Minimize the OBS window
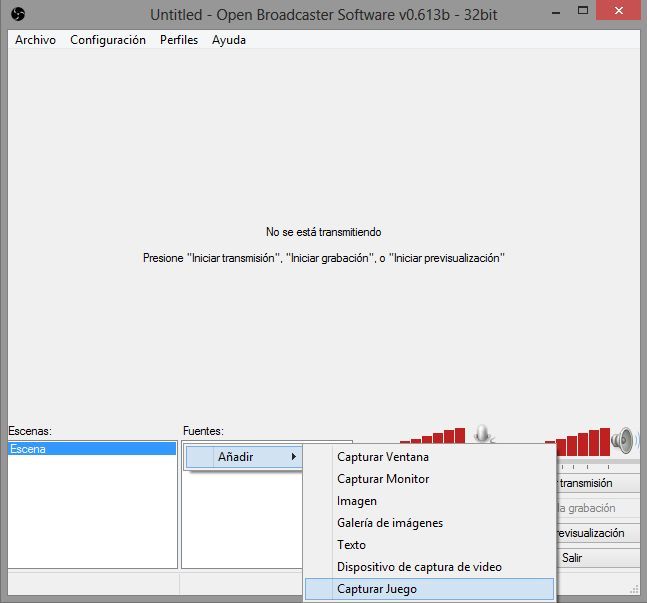Viewport: 647px width, 603px height. (556, 12)
